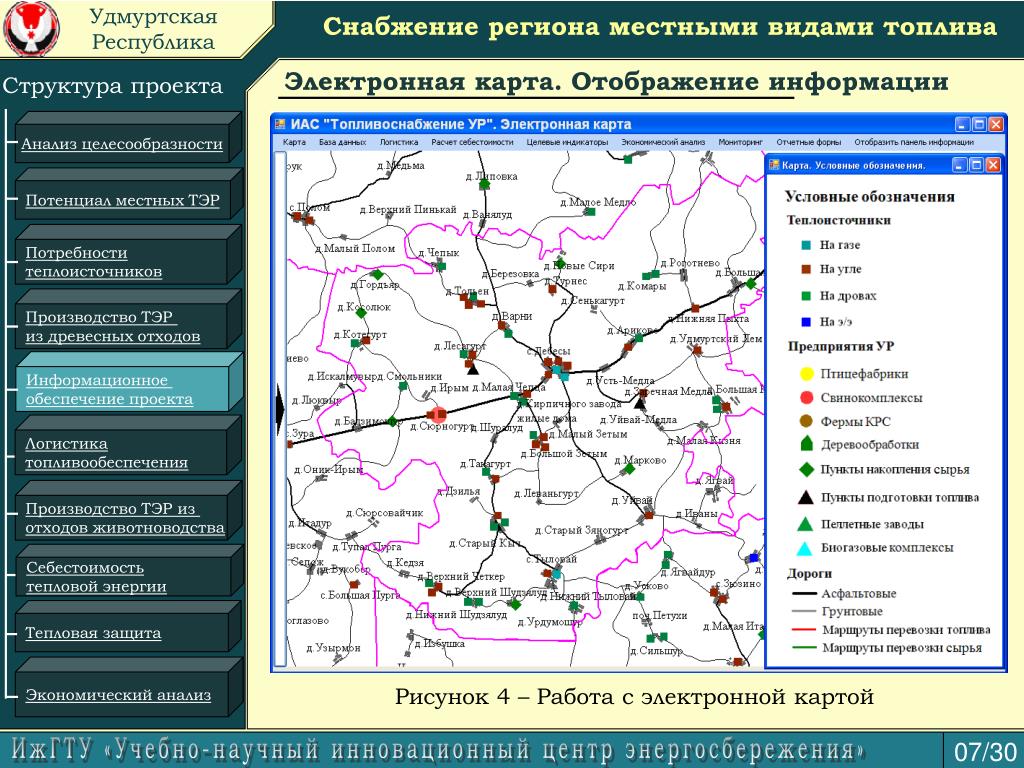Screen dimensions: 1024x768
Task: Click the д.Верхний Пинькай map label
Action: [408, 210]
